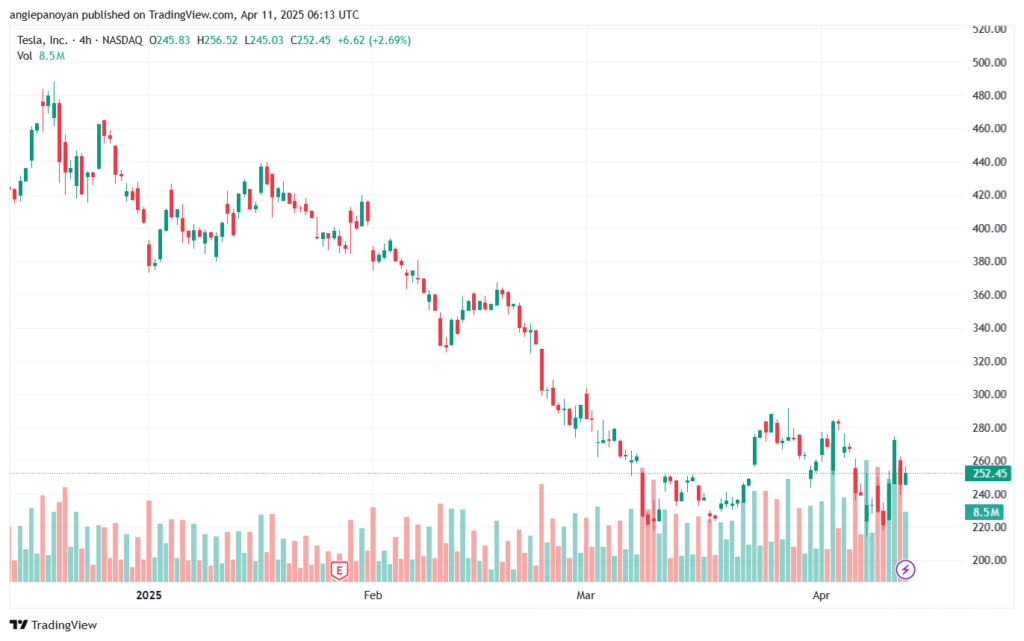Click the 300.00 price axis label
The image size is (1024, 641).
point(989,394)
